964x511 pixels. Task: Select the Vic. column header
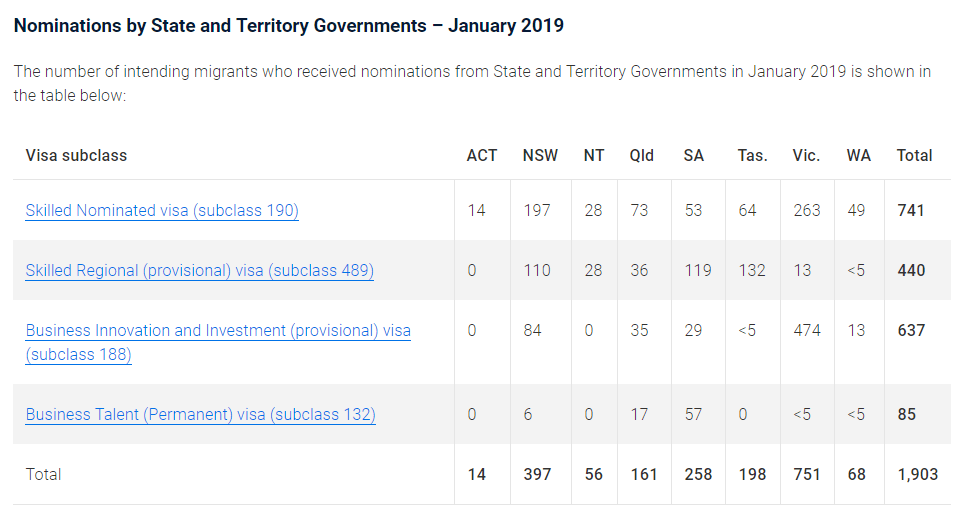(x=806, y=156)
